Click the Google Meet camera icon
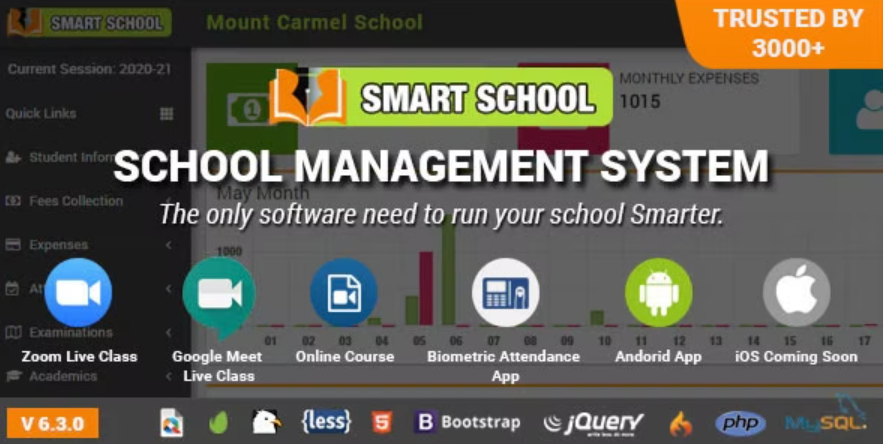 point(219,296)
